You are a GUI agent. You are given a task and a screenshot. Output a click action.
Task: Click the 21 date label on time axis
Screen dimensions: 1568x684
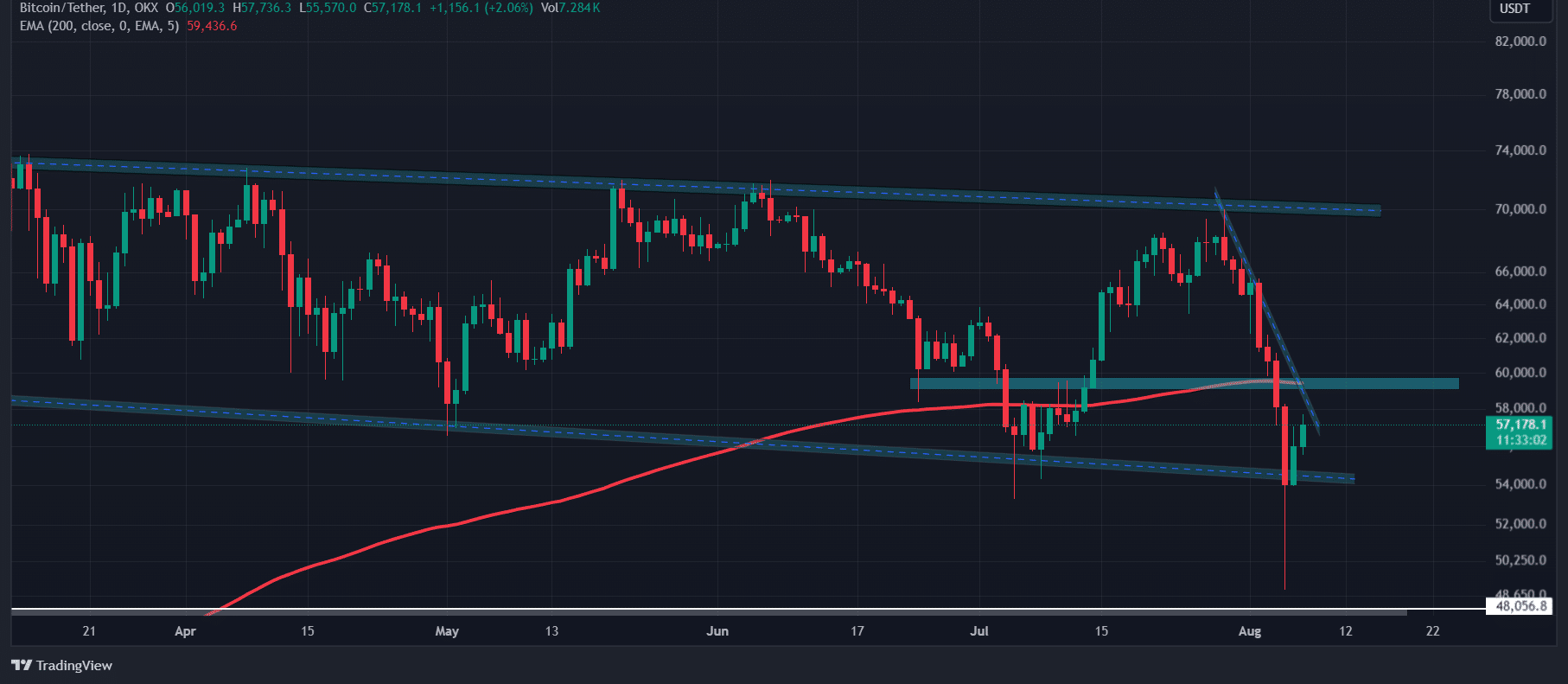89,631
